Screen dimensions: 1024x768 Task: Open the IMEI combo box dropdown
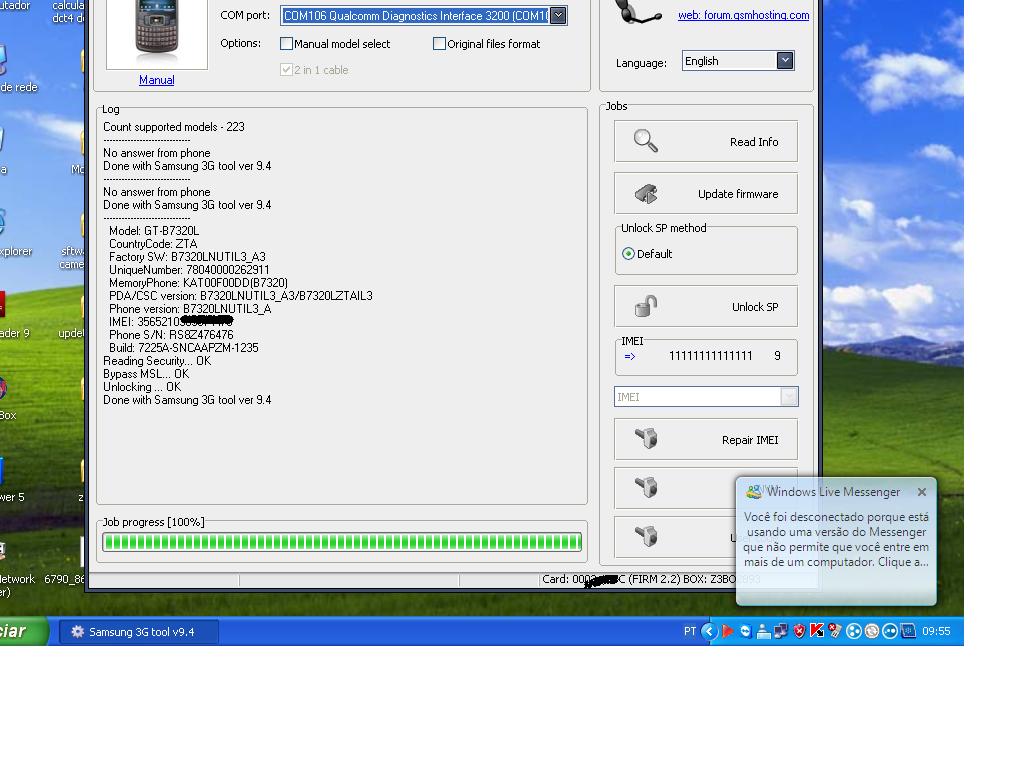tap(789, 396)
